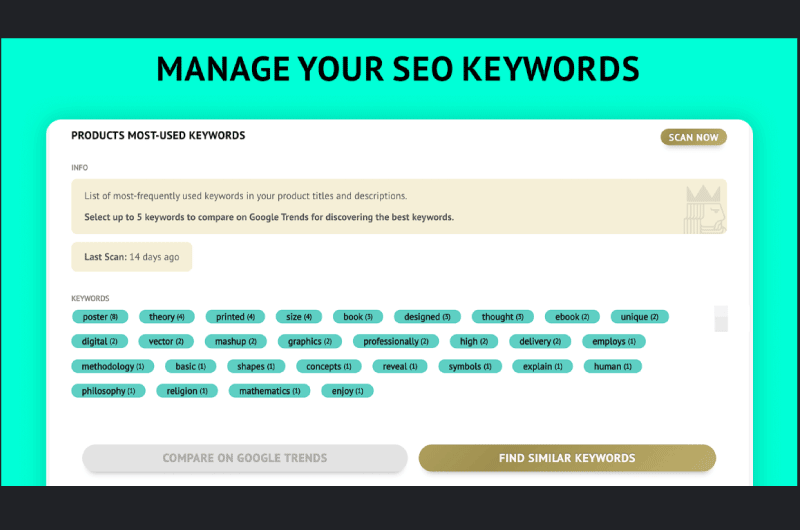Select the 'ebook' keyword tag
Image resolution: width=800 pixels, height=530 pixels.
572,317
